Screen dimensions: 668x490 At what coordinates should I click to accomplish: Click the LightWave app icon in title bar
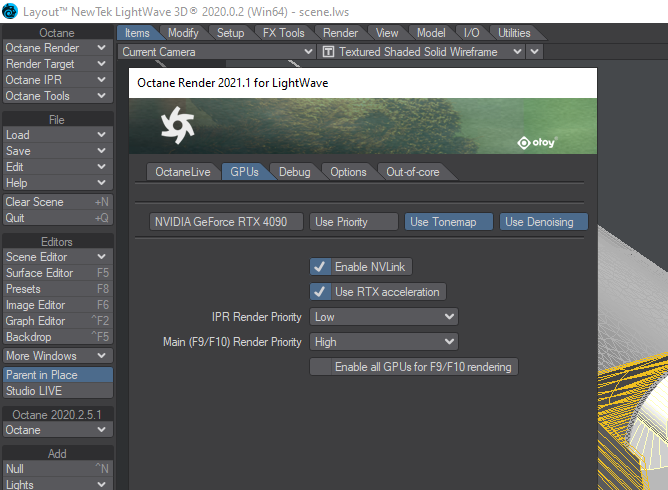pyautogui.click(x=10, y=11)
